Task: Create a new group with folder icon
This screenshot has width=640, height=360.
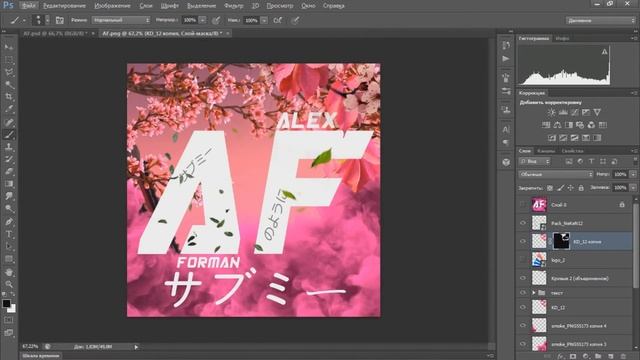Action: coord(598,357)
